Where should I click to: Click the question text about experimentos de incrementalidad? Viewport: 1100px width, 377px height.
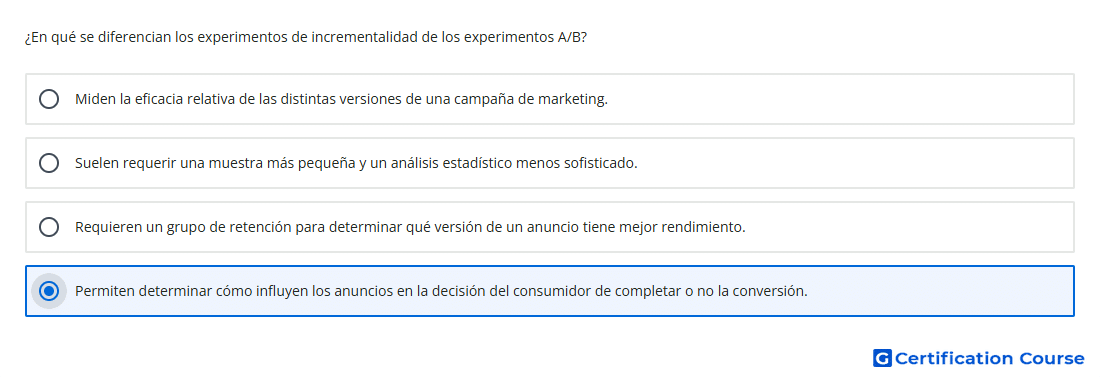point(305,37)
